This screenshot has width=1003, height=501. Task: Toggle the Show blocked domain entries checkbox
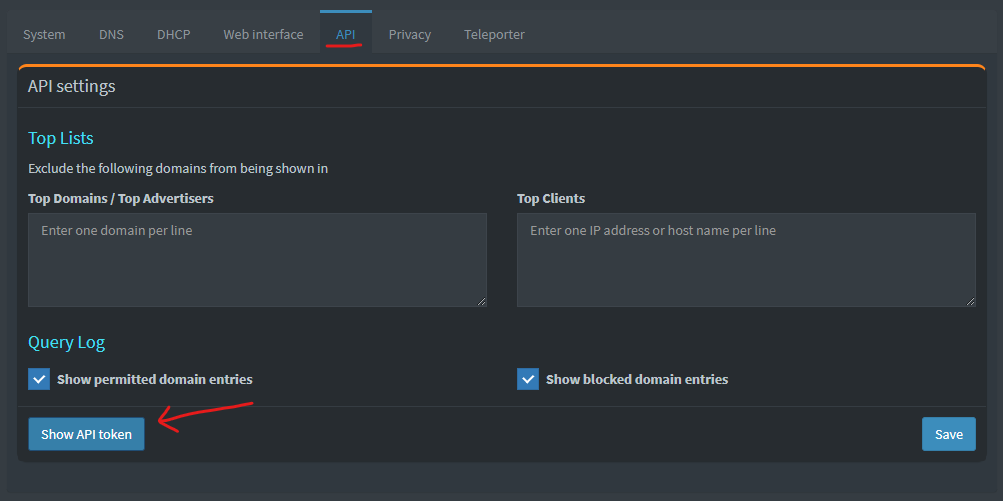(x=528, y=379)
